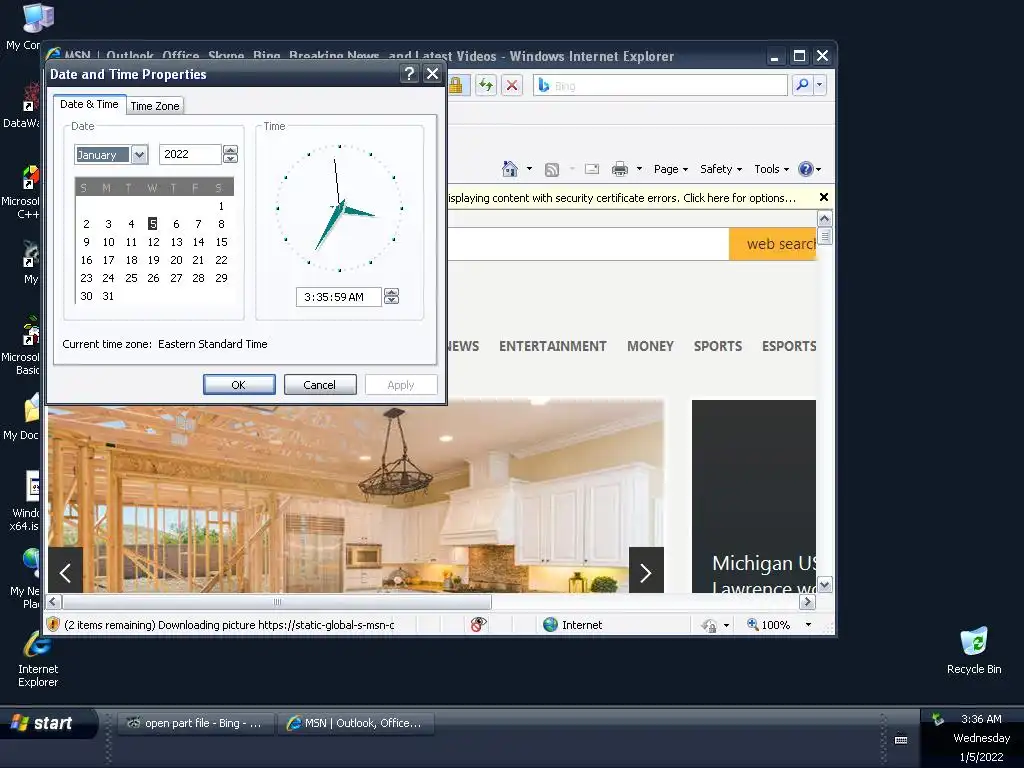This screenshot has width=1024, height=768.
Task: Confirm with the OK button
Action: point(239,385)
